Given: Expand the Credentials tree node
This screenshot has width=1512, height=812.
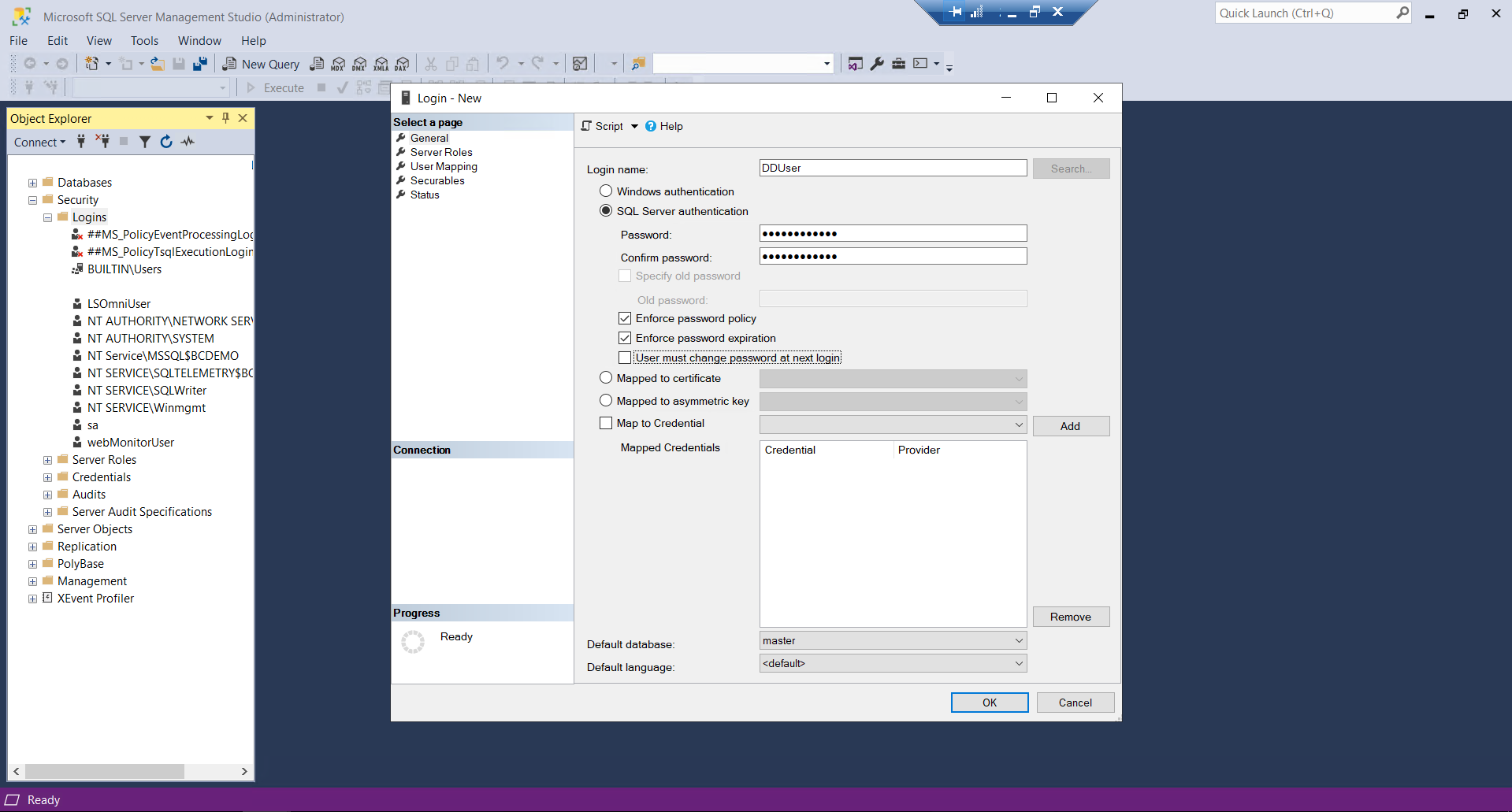Looking at the screenshot, I should click(47, 477).
